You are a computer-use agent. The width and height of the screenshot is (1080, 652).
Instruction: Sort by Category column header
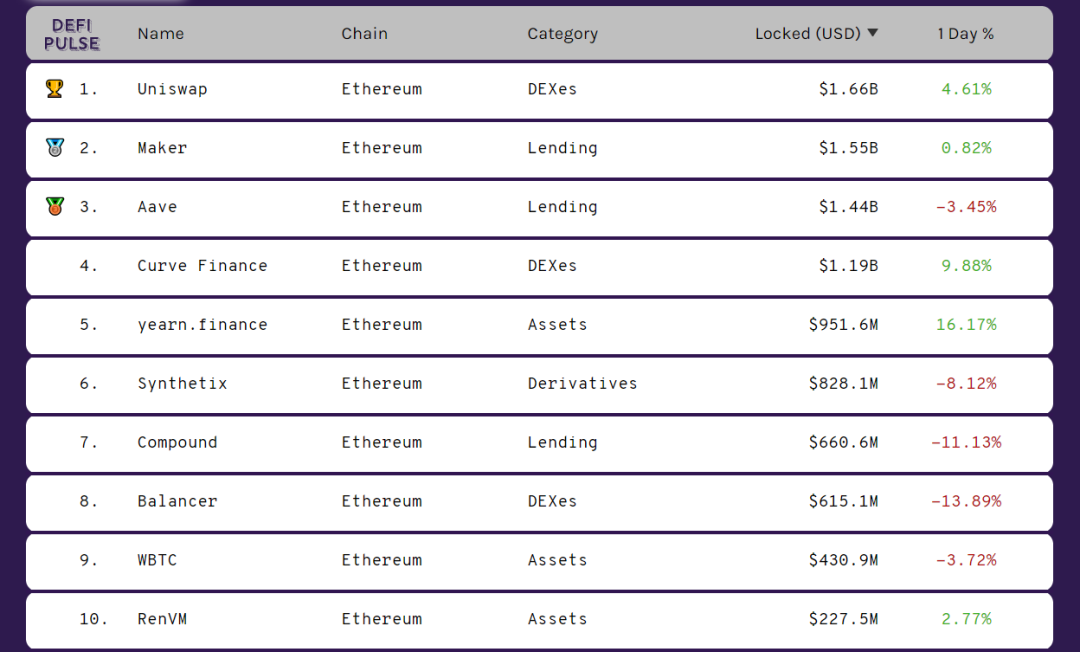(562, 34)
